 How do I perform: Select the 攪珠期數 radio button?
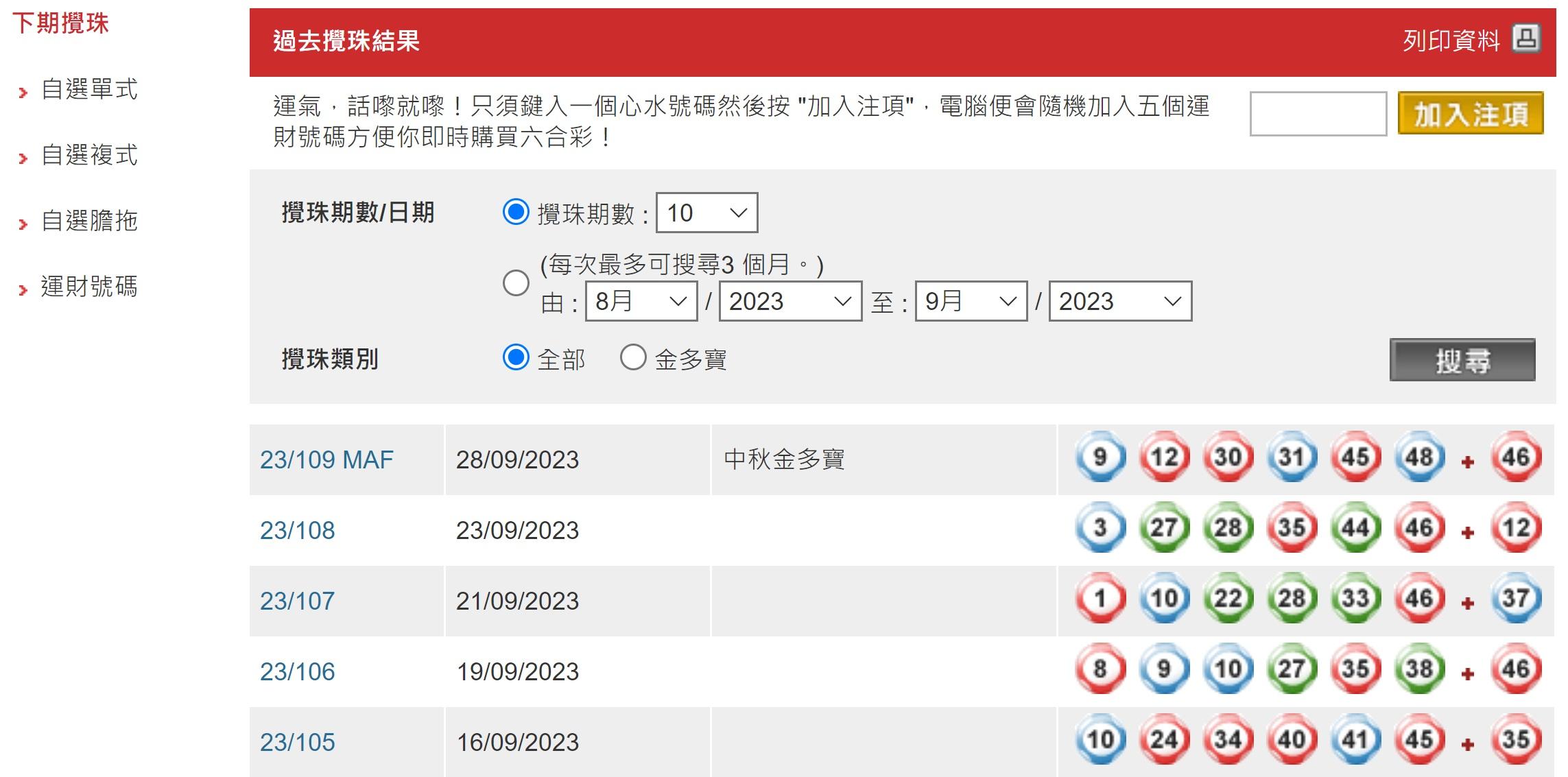(x=516, y=212)
